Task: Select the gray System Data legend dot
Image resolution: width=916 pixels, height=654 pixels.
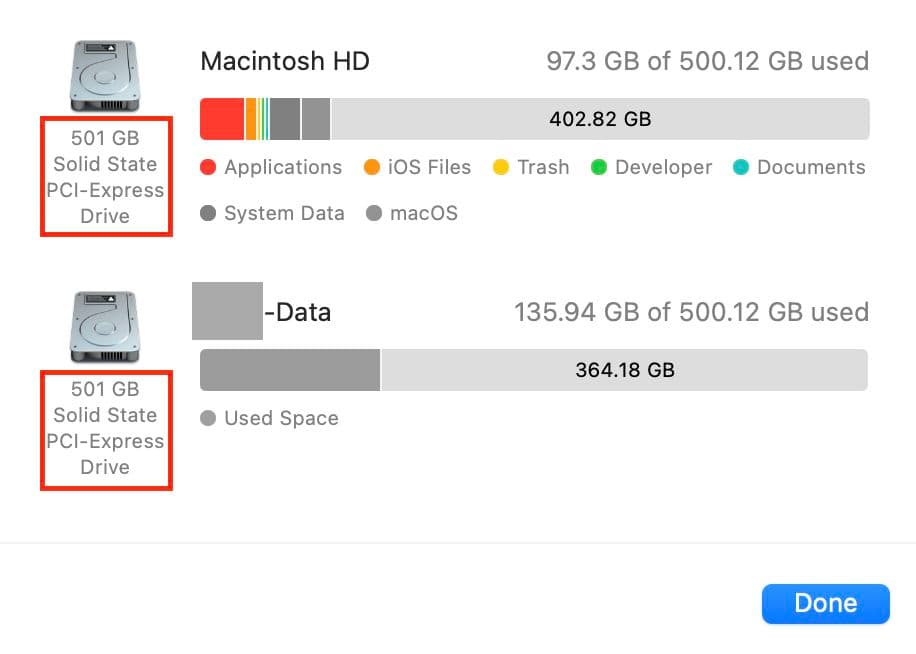Action: (208, 214)
